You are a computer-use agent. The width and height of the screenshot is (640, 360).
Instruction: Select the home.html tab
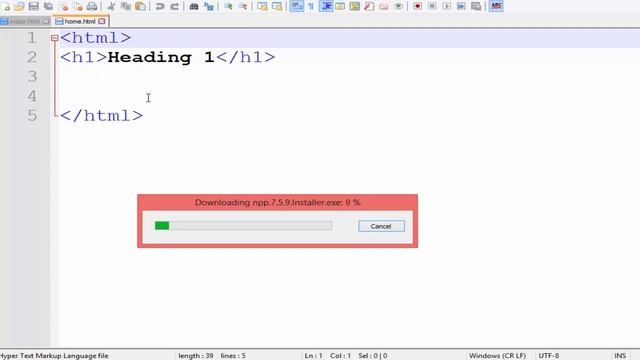pyautogui.click(x=80, y=21)
